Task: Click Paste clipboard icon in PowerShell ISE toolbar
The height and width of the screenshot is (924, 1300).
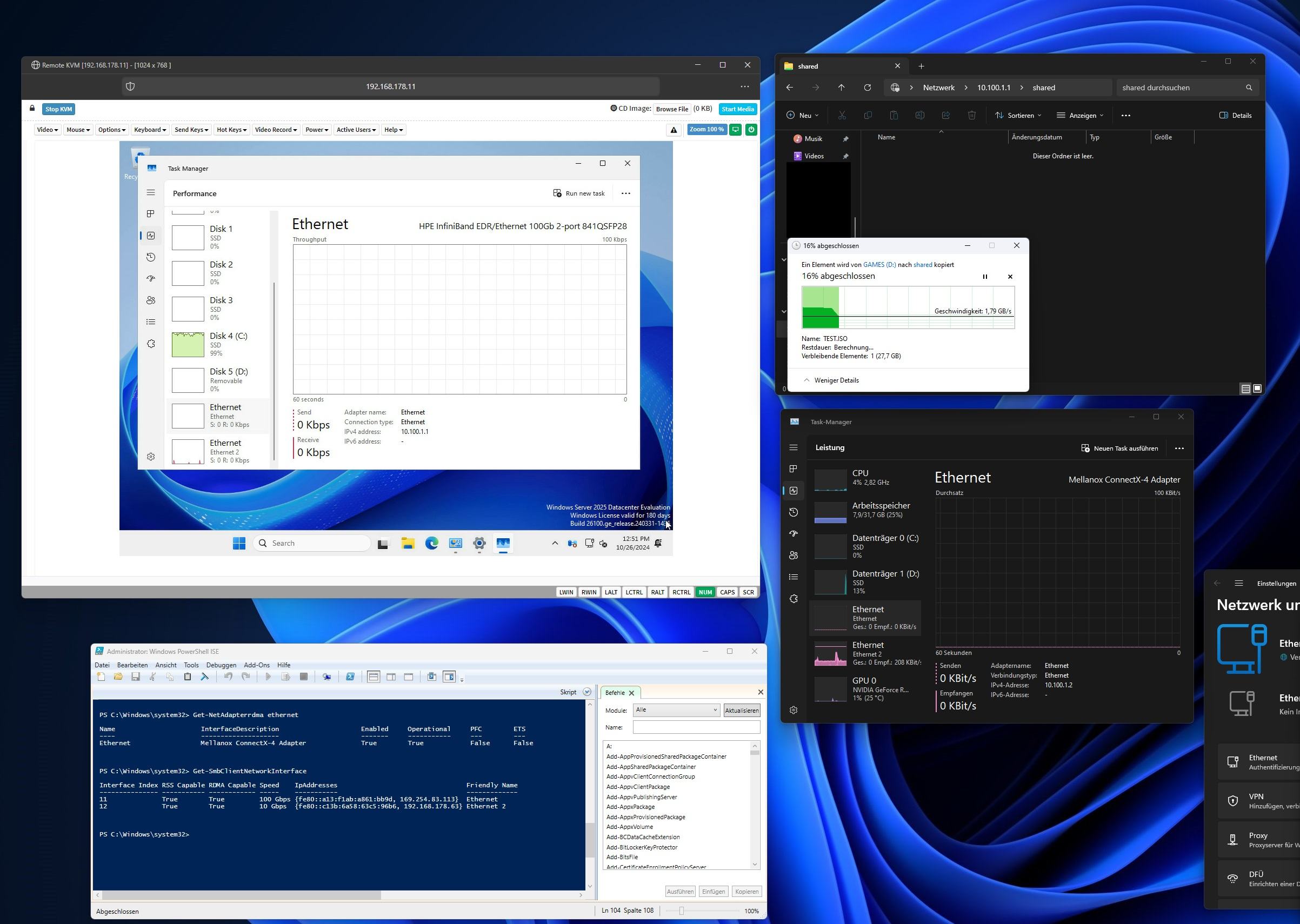Action: pos(187,677)
